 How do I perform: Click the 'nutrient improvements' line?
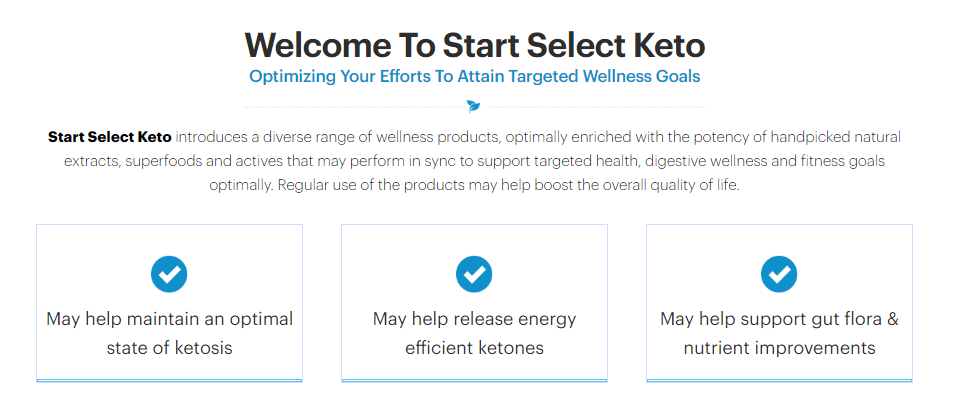[779, 348]
